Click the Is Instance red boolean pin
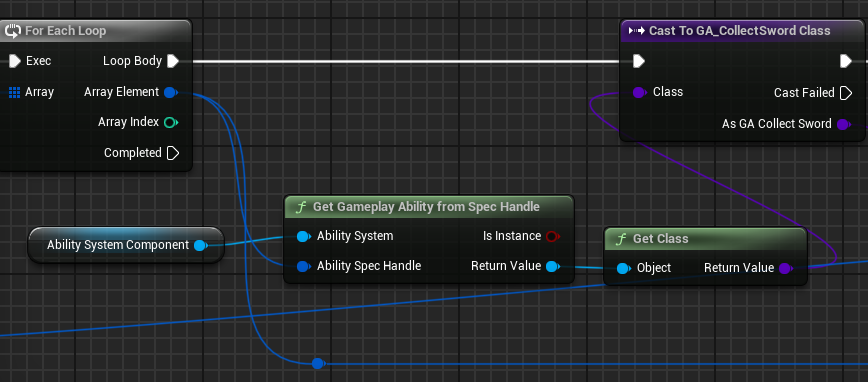The image size is (868, 382). tap(552, 236)
